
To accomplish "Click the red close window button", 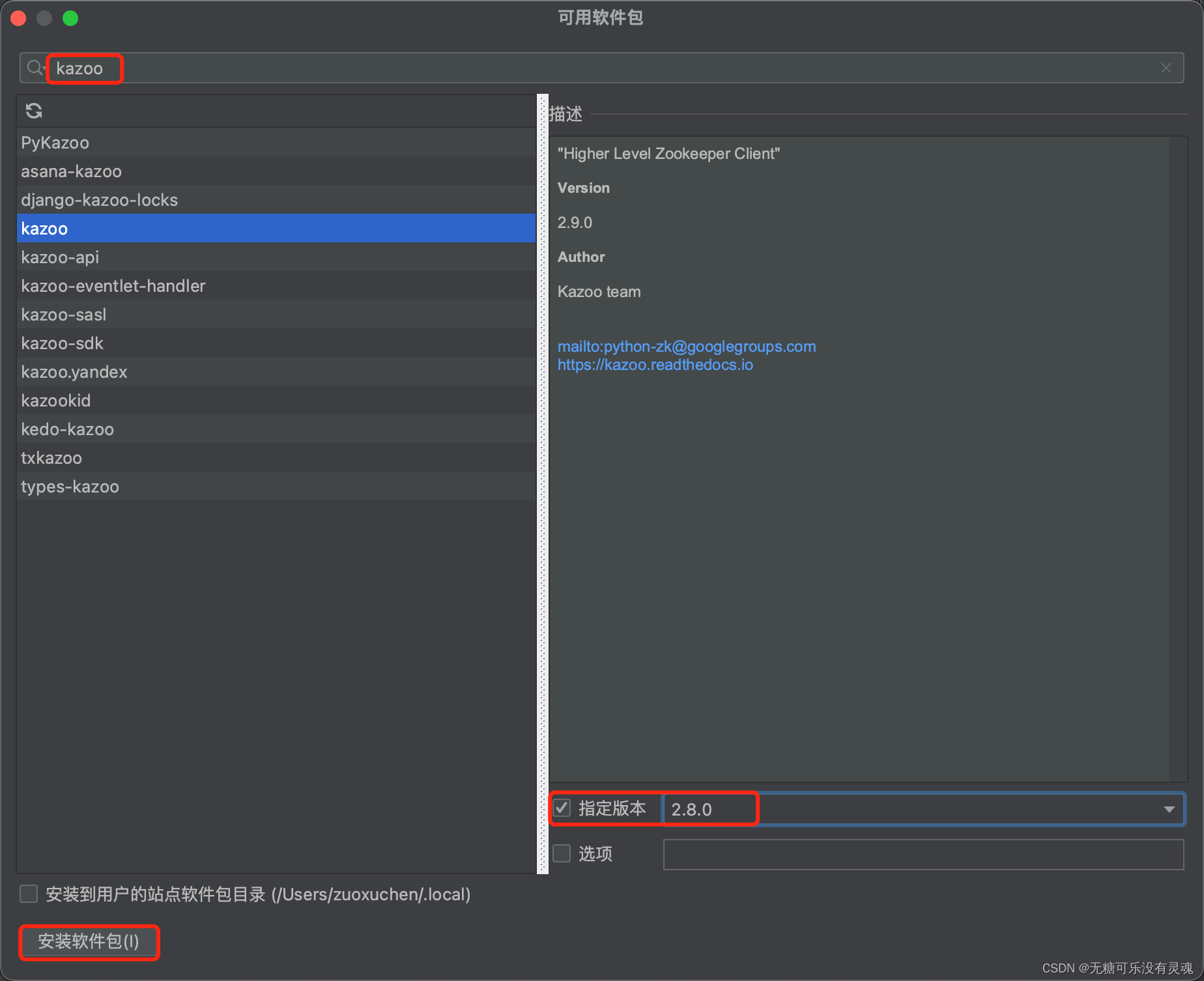I will pyautogui.click(x=18, y=18).
